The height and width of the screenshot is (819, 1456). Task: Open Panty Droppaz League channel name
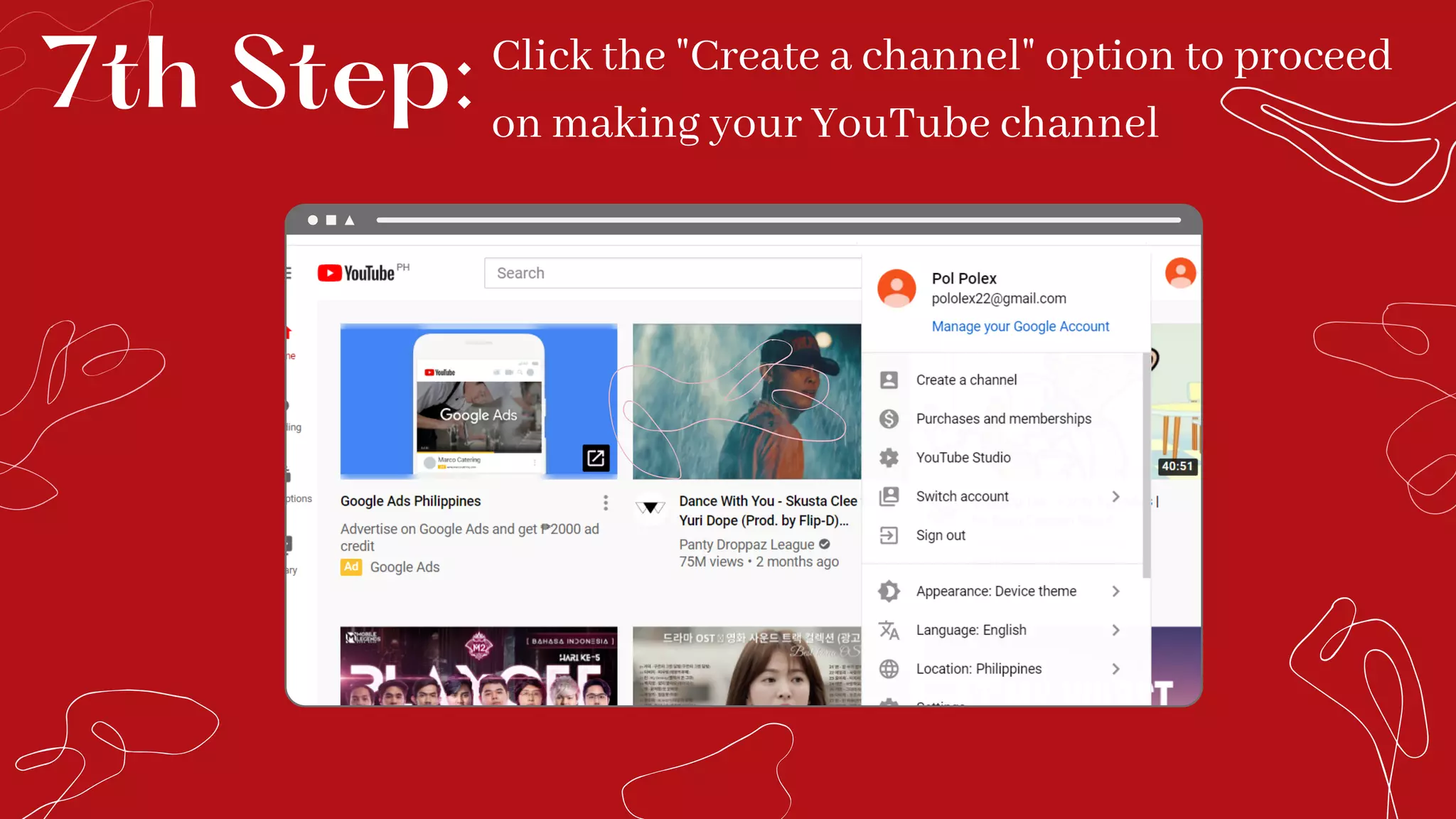tap(746, 545)
